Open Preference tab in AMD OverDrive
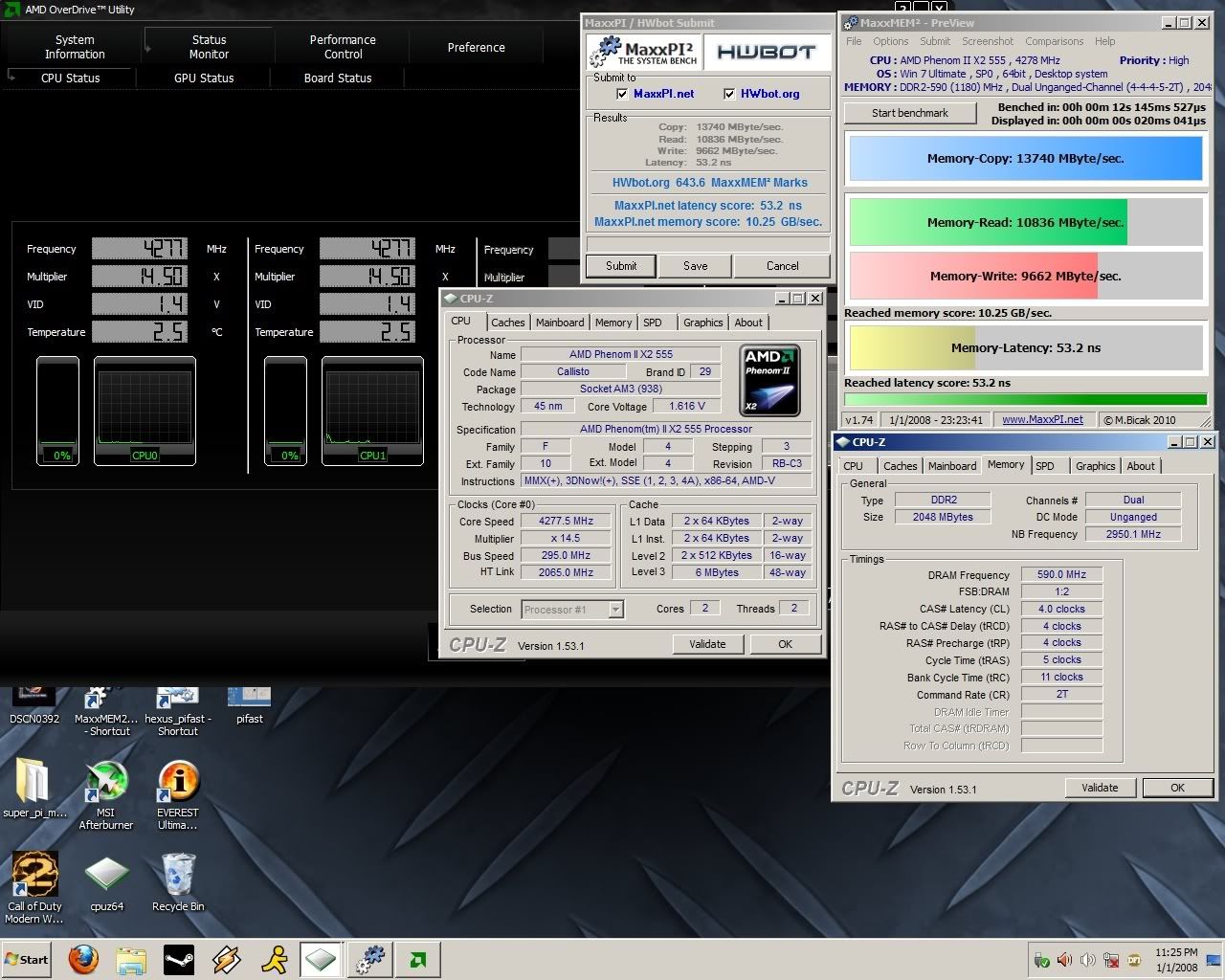 [x=477, y=47]
